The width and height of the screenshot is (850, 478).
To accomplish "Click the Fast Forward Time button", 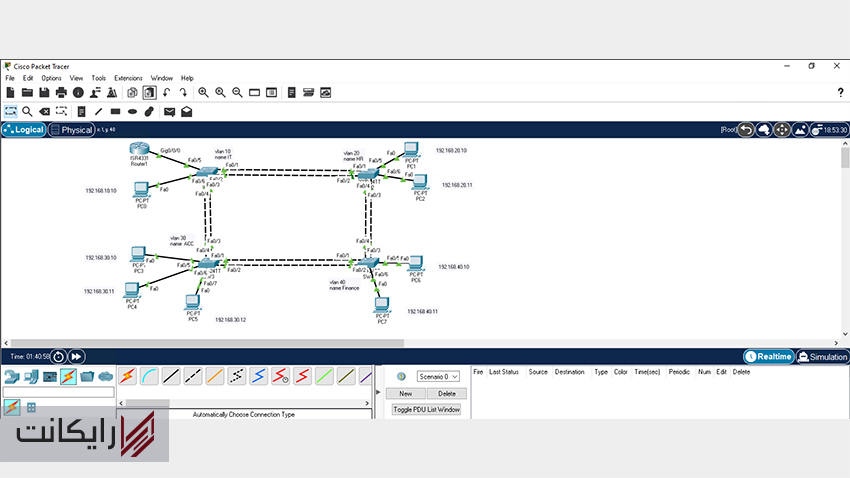I will click(77, 356).
